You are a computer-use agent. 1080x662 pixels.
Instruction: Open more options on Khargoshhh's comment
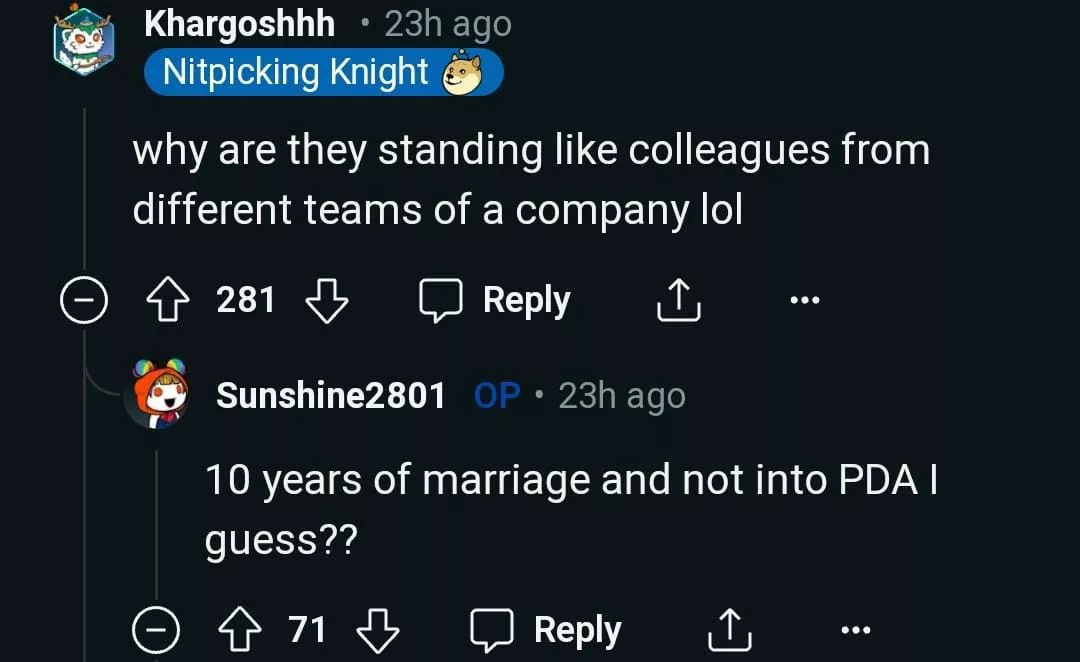803,300
